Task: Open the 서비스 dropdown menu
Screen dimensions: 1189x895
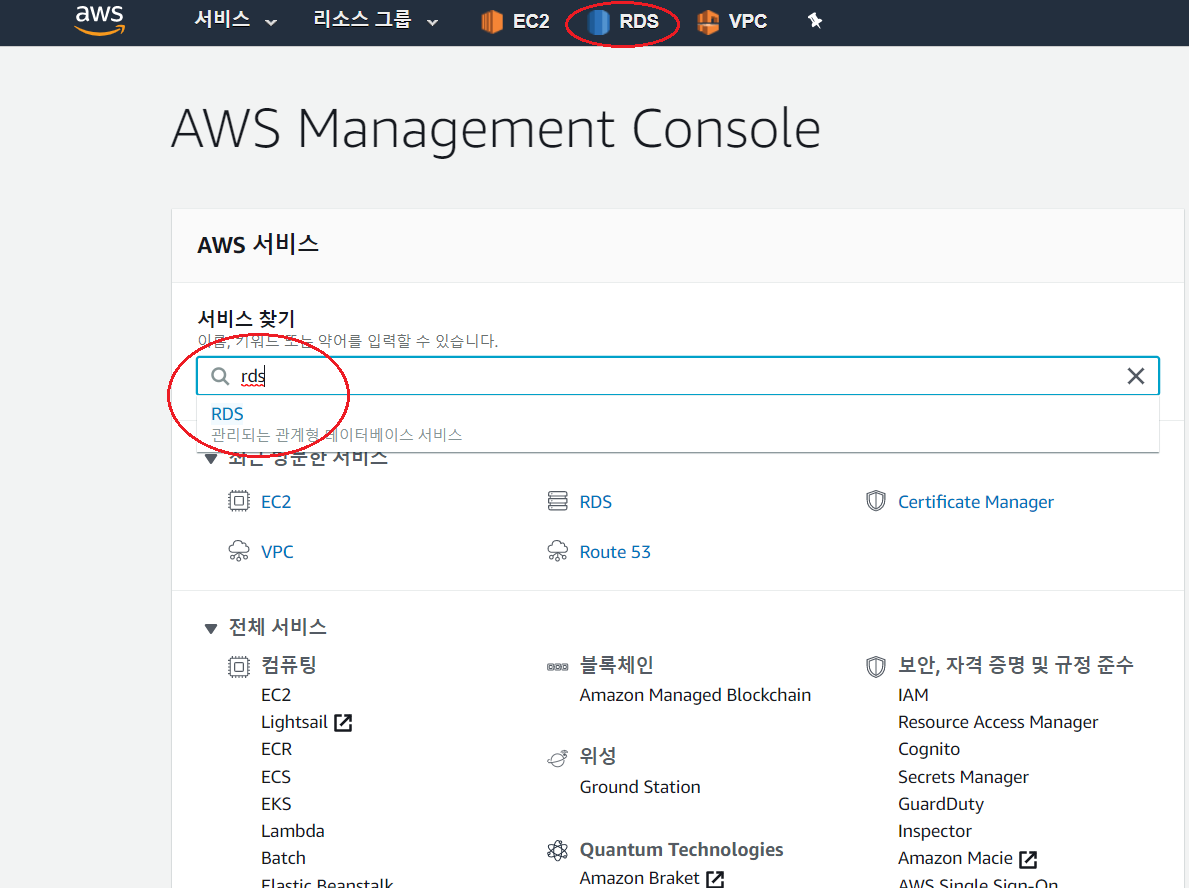Action: [235, 20]
